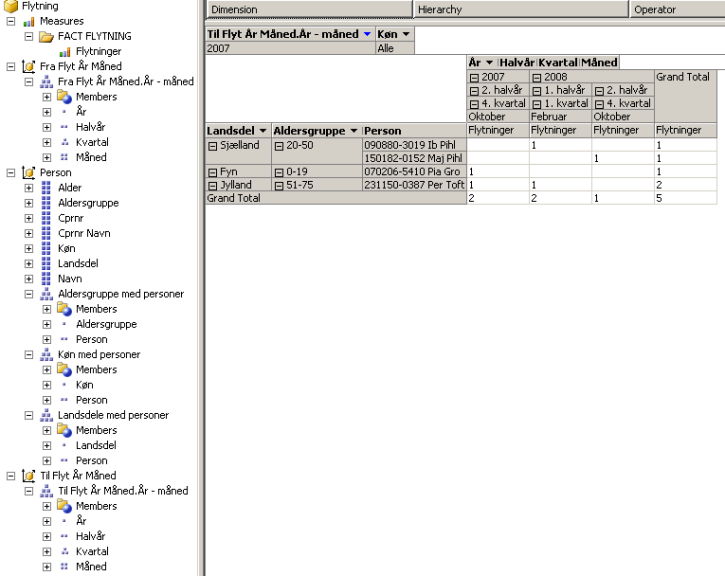Click the Hierarchy filter column header
This screenshot has width=725, height=576.
[521, 9]
